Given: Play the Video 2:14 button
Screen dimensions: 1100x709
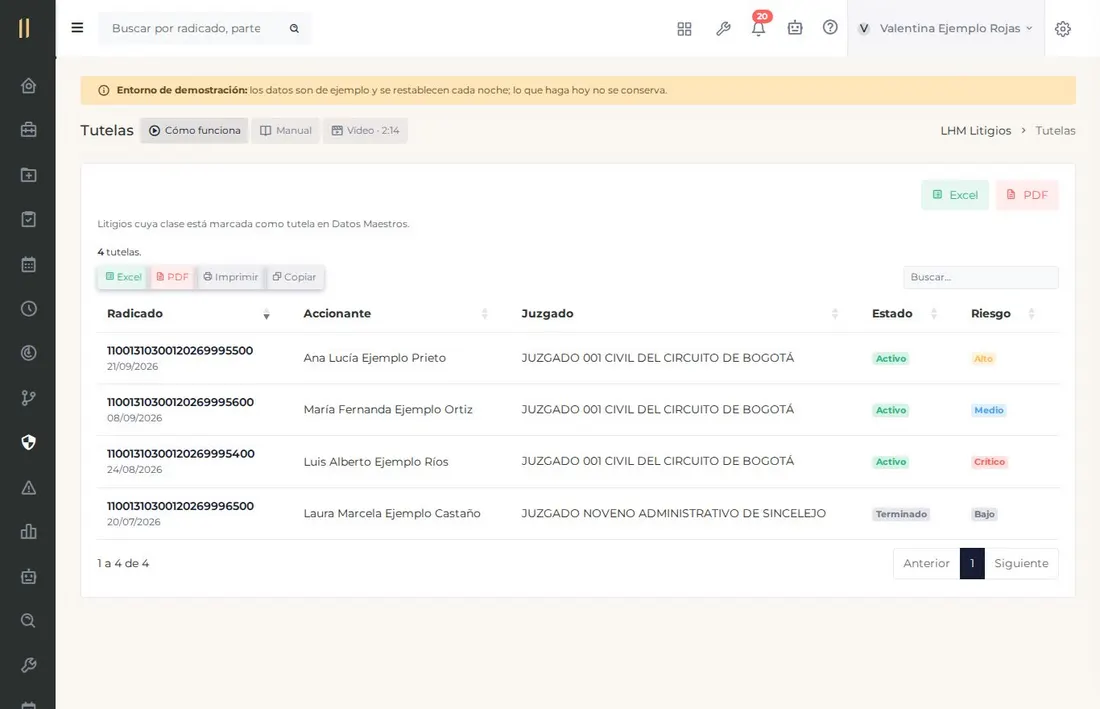Looking at the screenshot, I should pyautogui.click(x=365, y=130).
